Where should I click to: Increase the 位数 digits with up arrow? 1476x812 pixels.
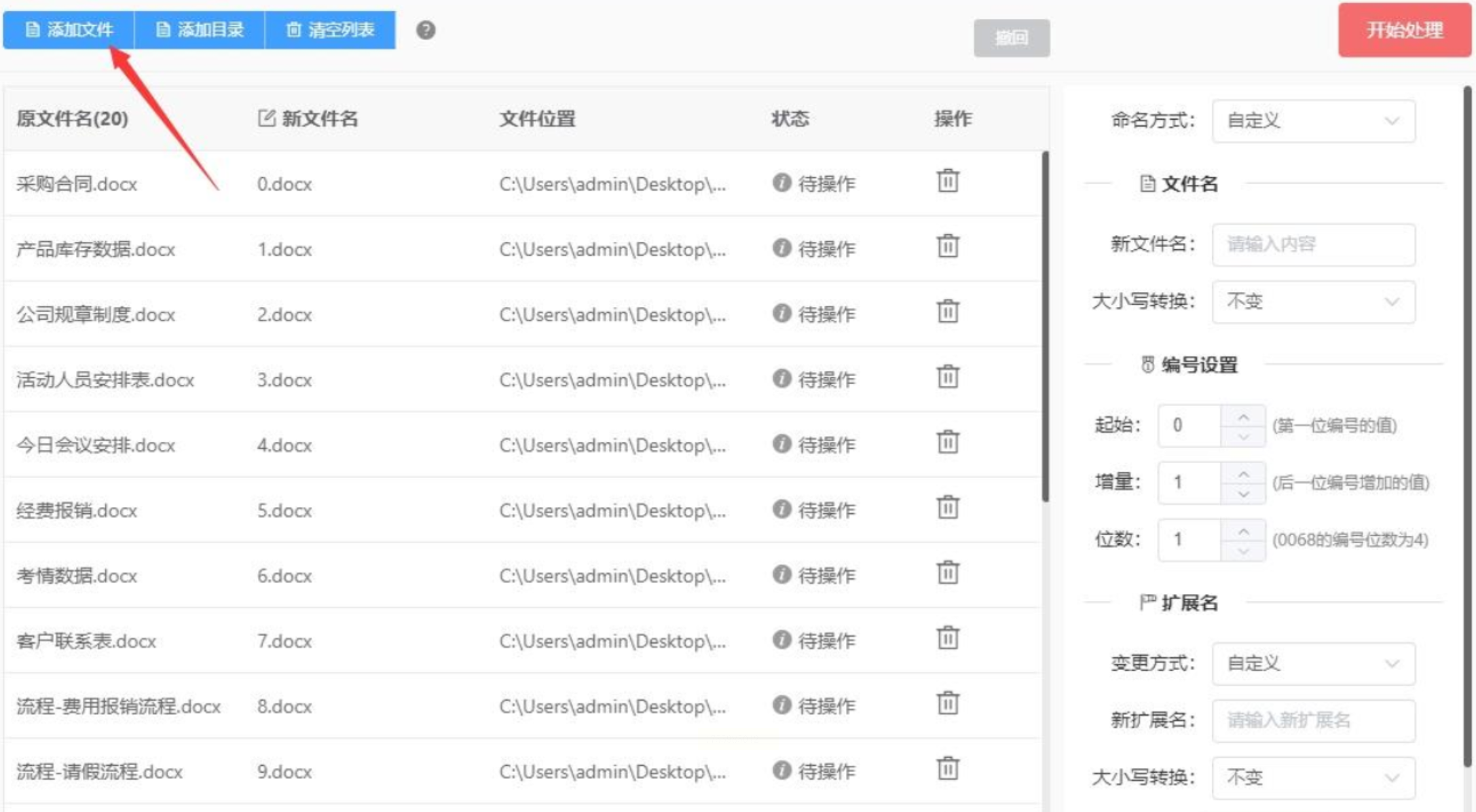tap(1243, 530)
